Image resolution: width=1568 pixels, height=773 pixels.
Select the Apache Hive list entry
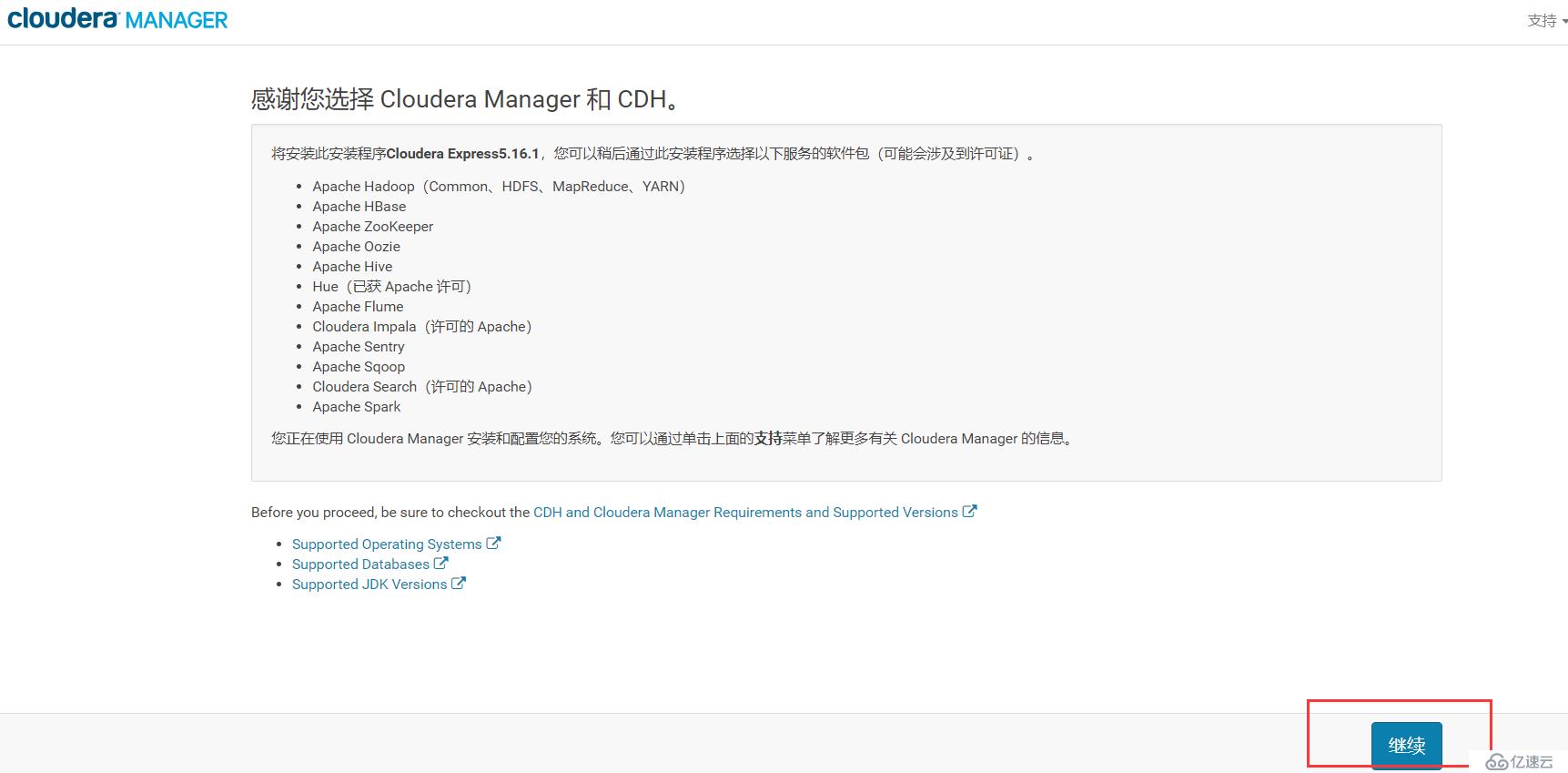tap(353, 267)
